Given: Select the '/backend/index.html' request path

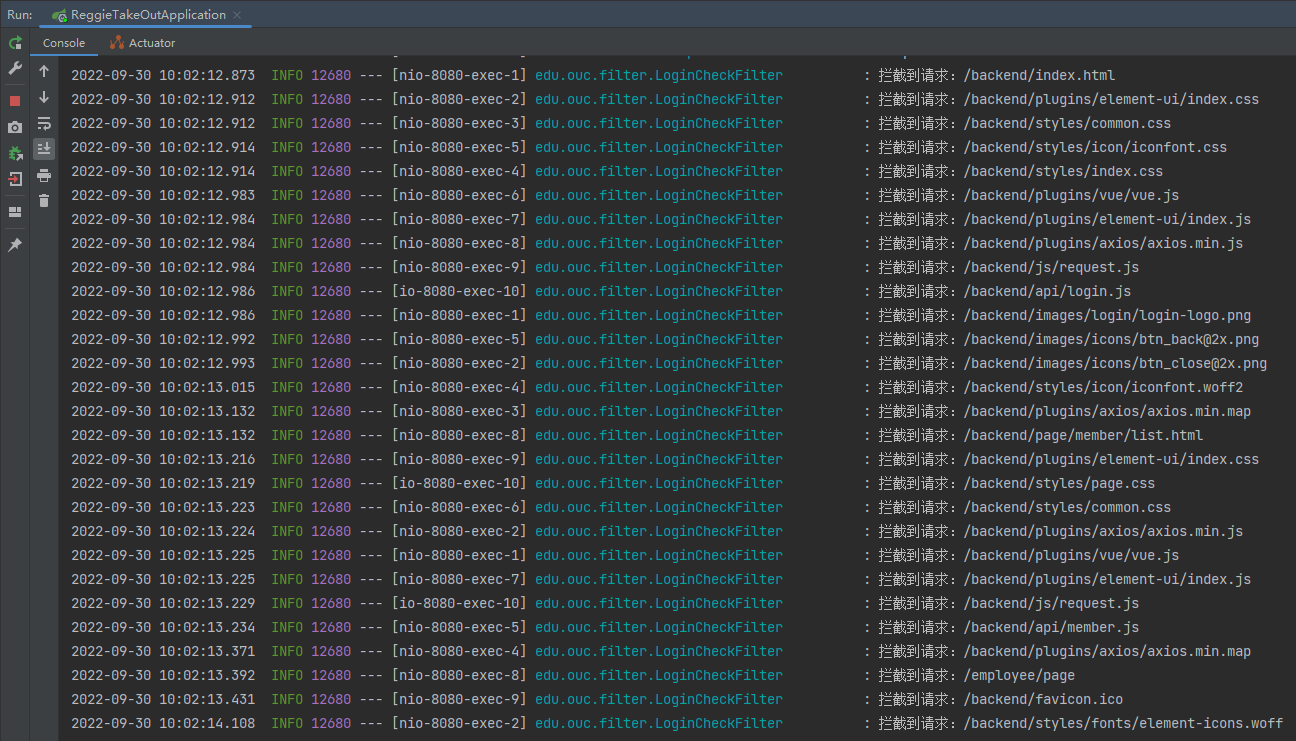Looking at the screenshot, I should [1039, 75].
